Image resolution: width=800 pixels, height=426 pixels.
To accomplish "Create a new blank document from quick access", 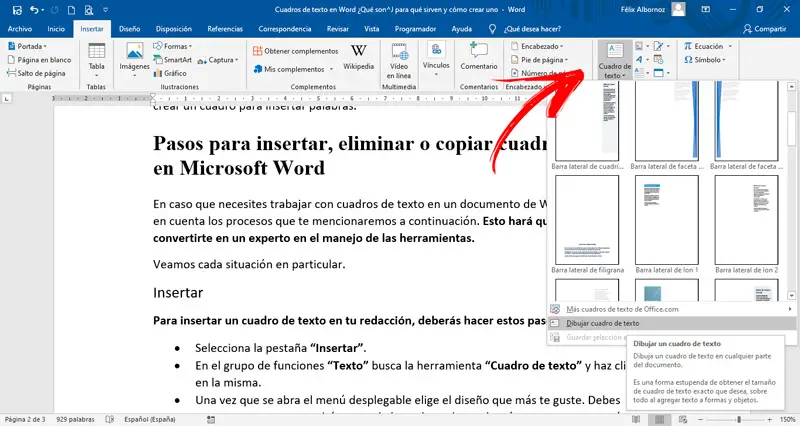I will 71,10.
